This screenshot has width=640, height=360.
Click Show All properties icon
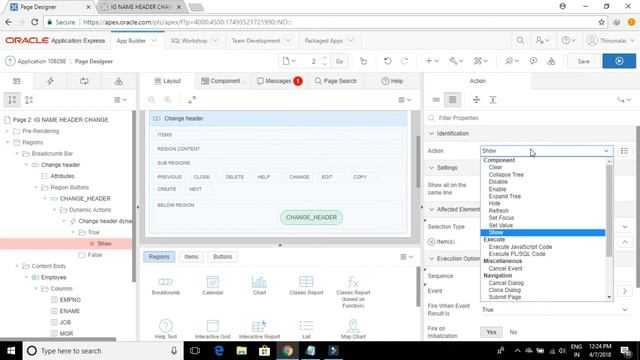(452, 100)
